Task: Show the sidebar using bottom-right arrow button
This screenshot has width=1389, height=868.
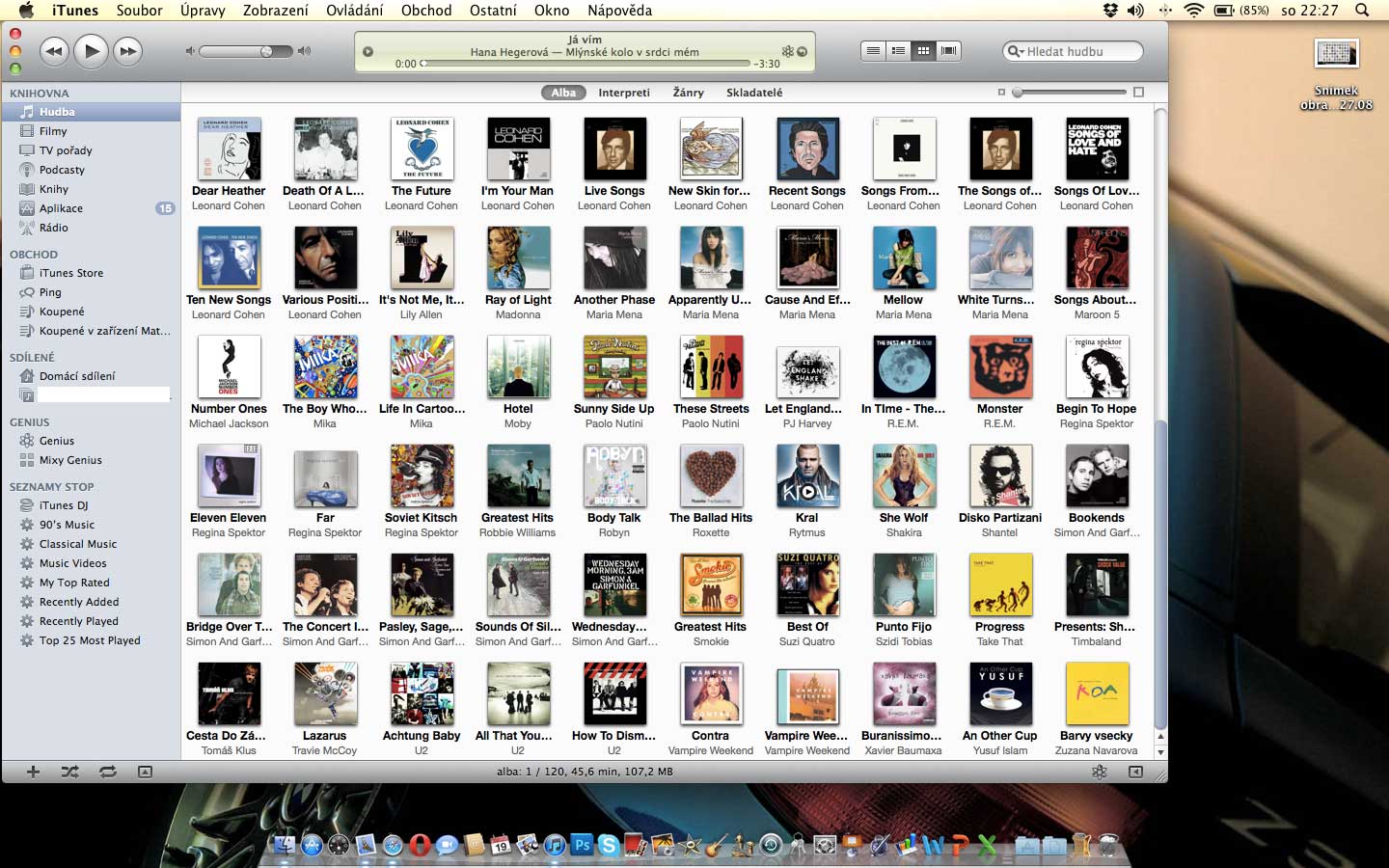Action: (1135, 772)
